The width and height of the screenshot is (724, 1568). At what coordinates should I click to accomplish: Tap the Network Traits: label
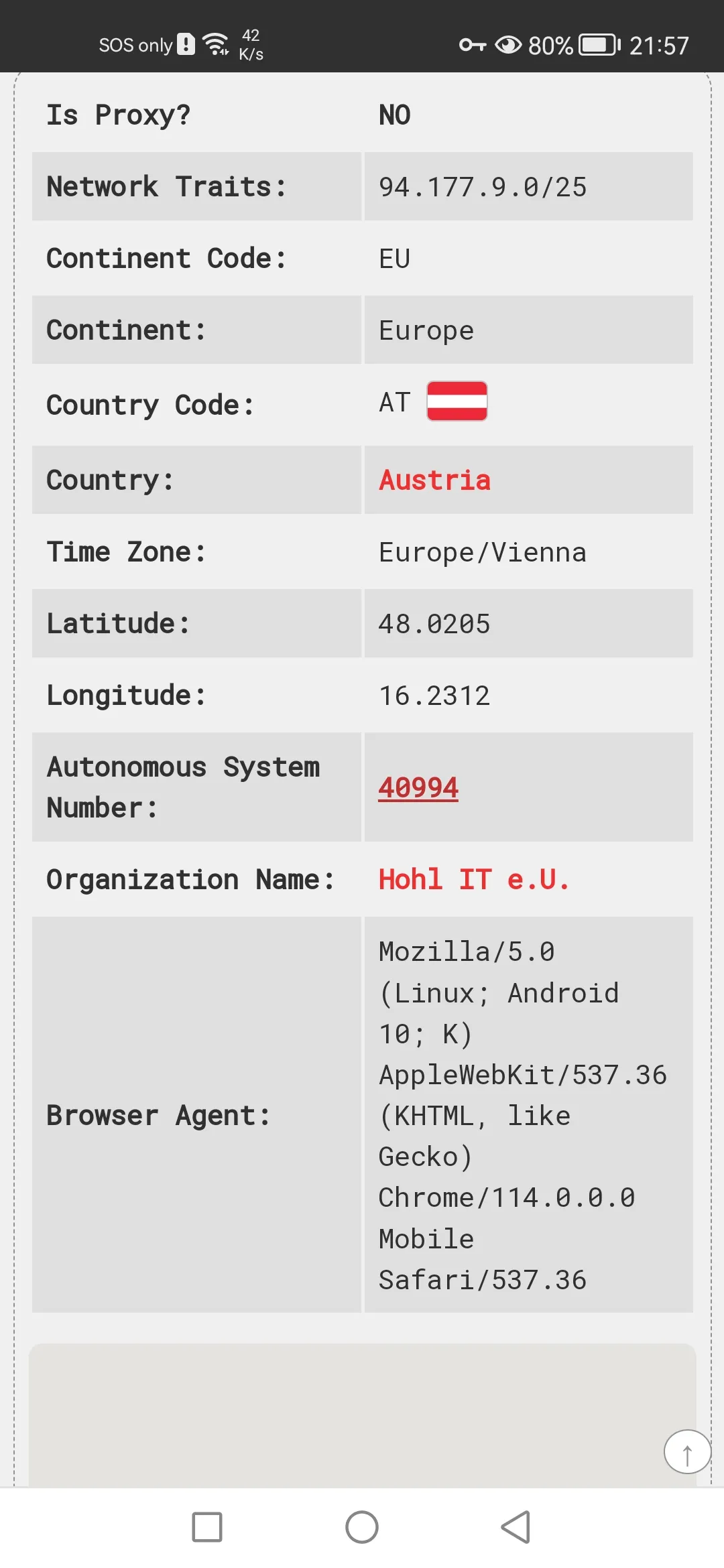coord(167,186)
